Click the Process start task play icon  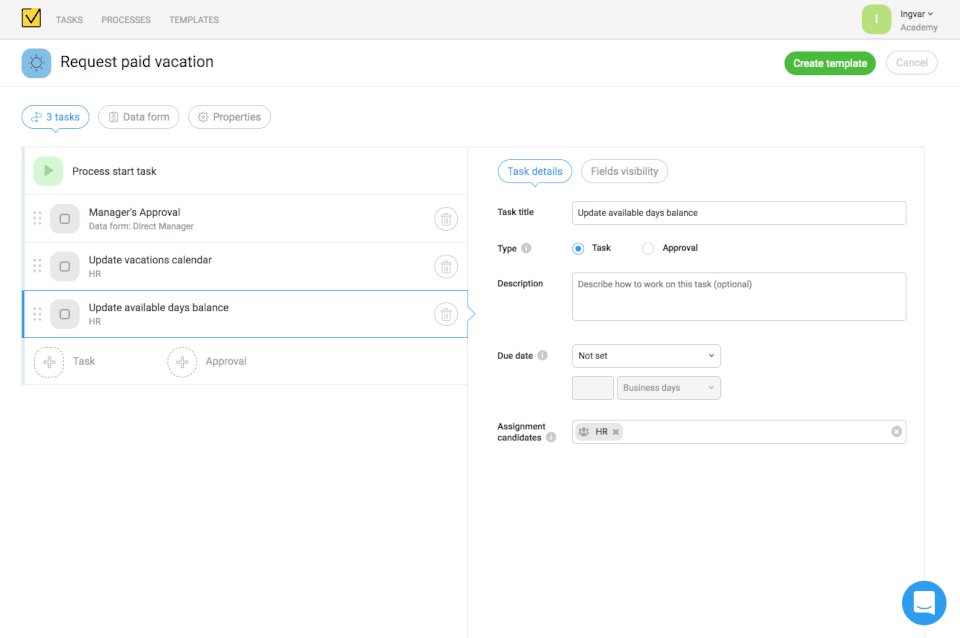(x=48, y=171)
